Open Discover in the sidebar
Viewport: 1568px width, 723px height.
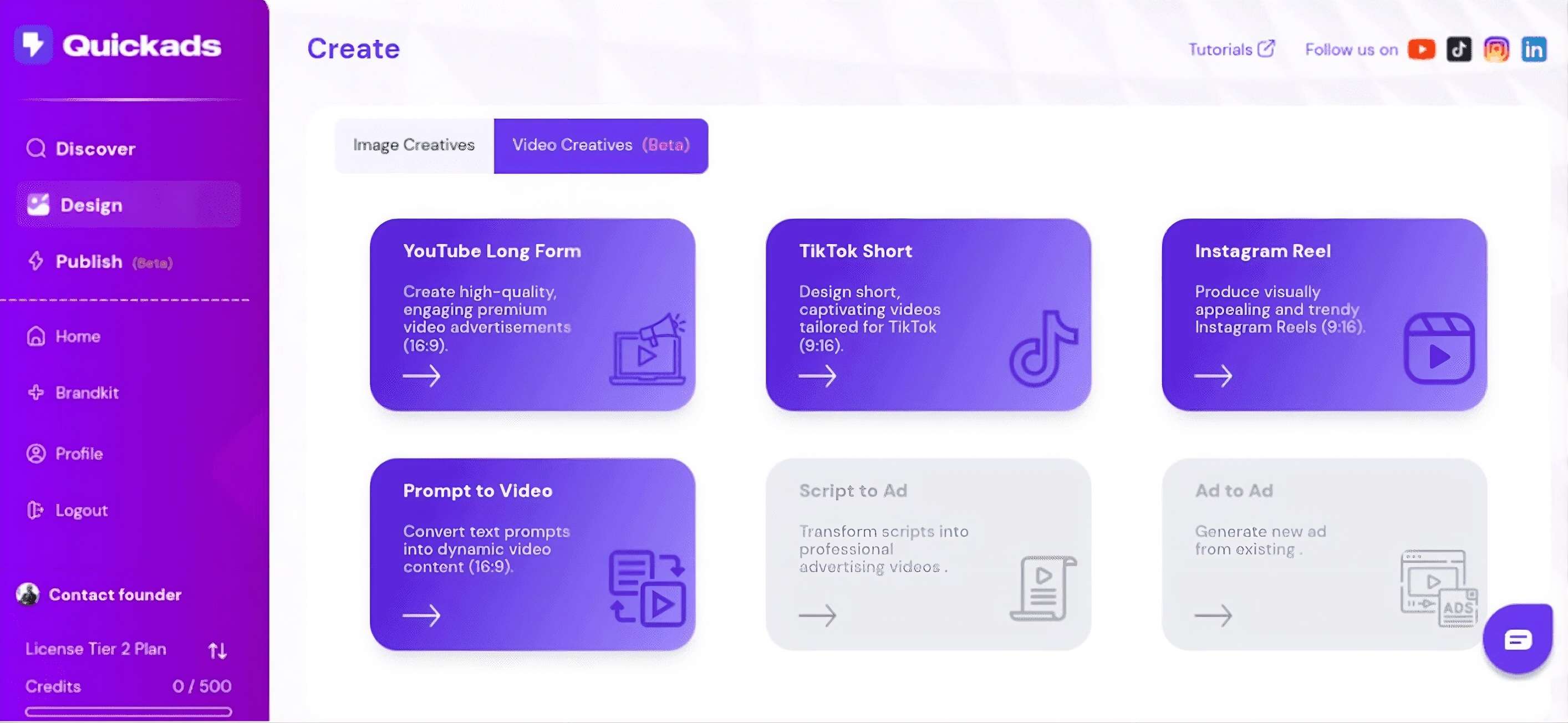[x=95, y=149]
